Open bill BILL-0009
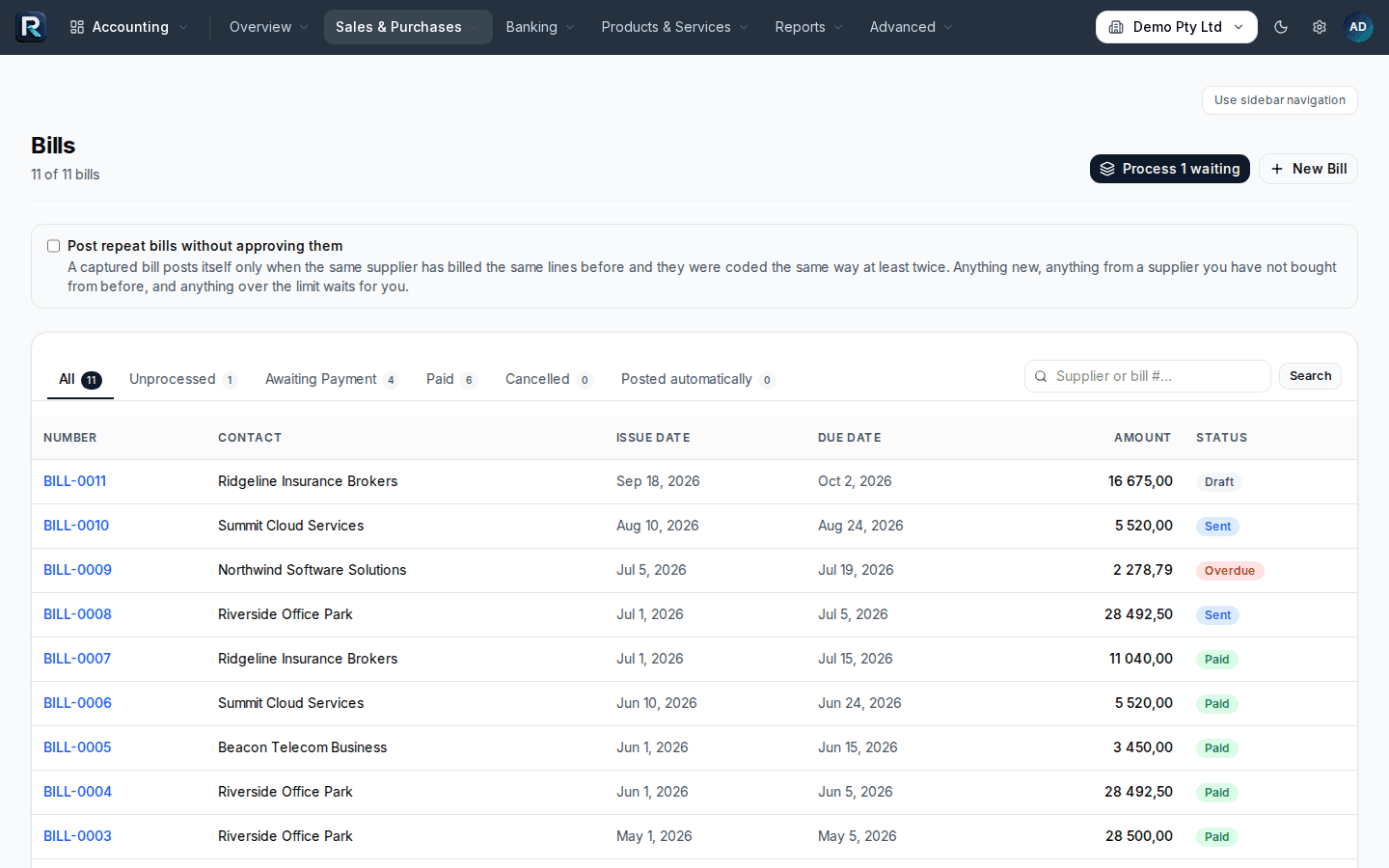The width and height of the screenshot is (1389, 868). click(77, 570)
